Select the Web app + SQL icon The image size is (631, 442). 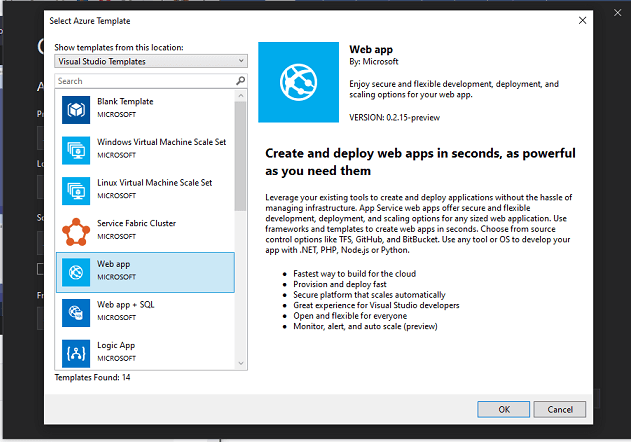(76, 313)
